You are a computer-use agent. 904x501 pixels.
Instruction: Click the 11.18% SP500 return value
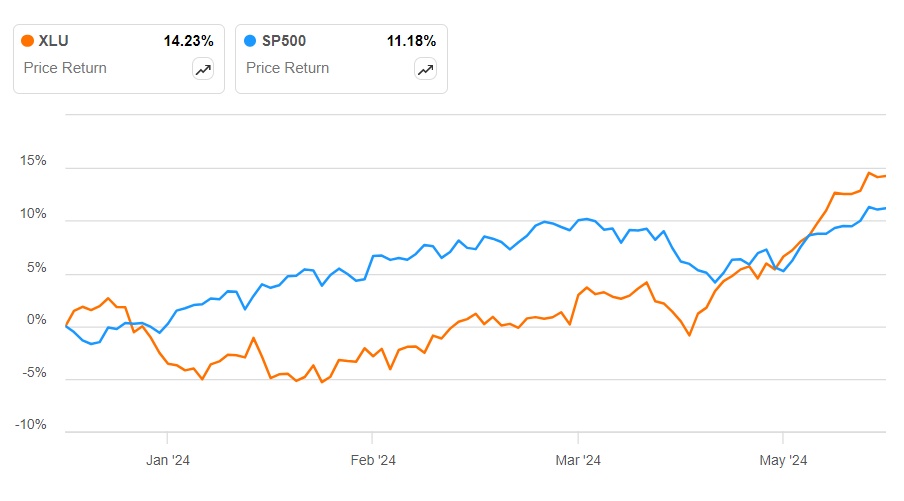[x=411, y=41]
